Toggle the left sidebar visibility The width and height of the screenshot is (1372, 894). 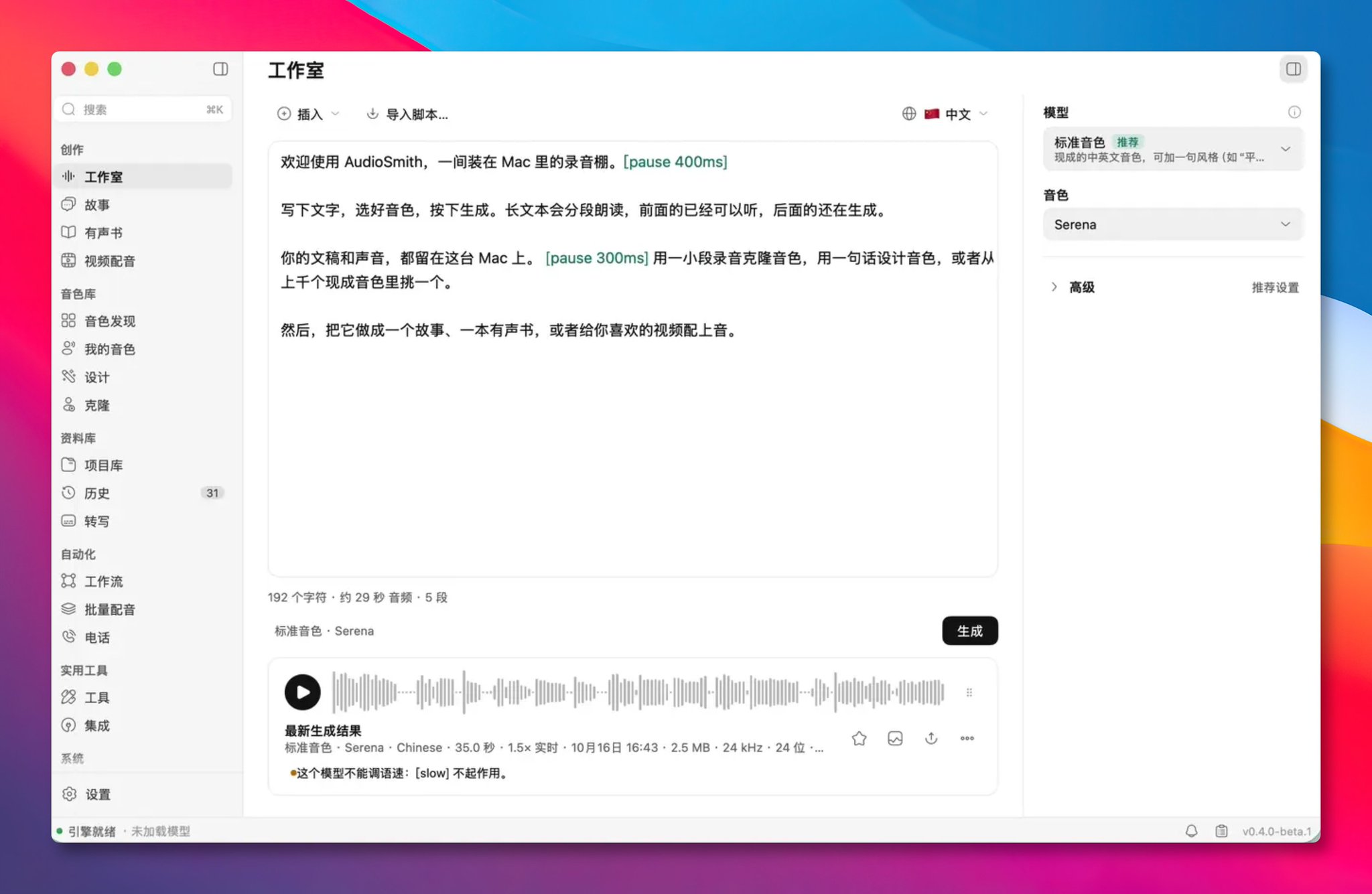pos(220,69)
